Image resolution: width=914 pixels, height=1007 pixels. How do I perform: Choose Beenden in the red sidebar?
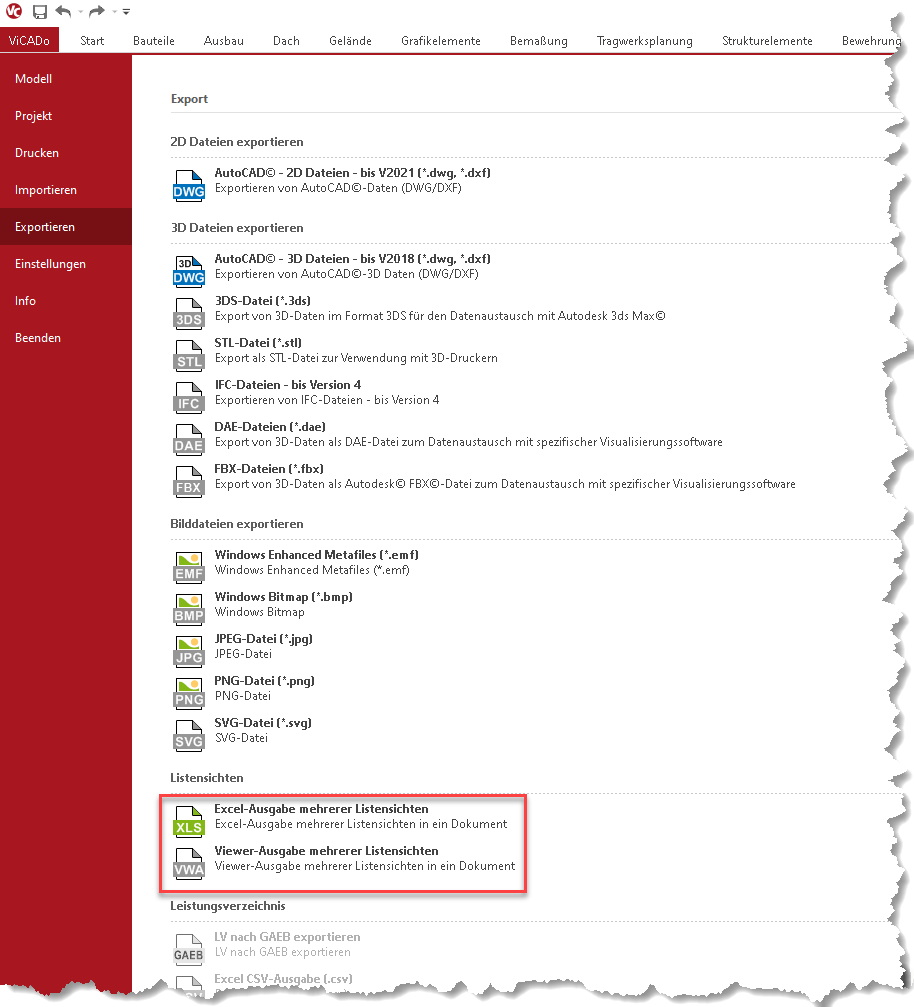(x=66, y=338)
